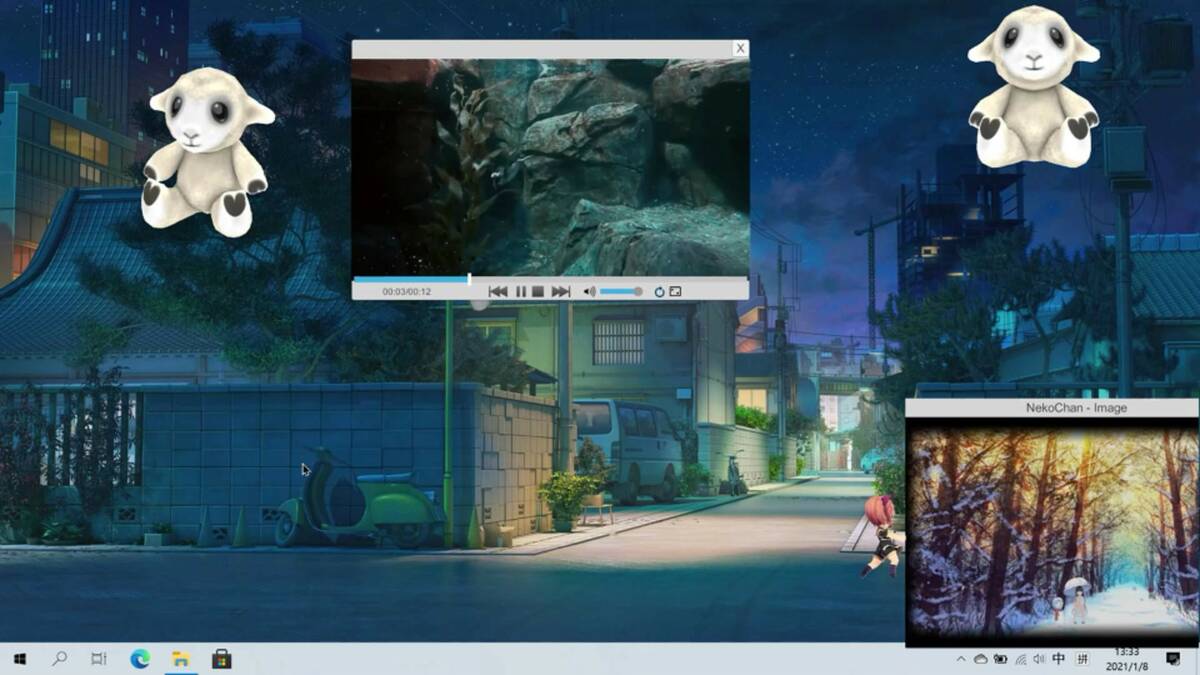Click the NekoChan - Image title bar

click(x=1052, y=407)
